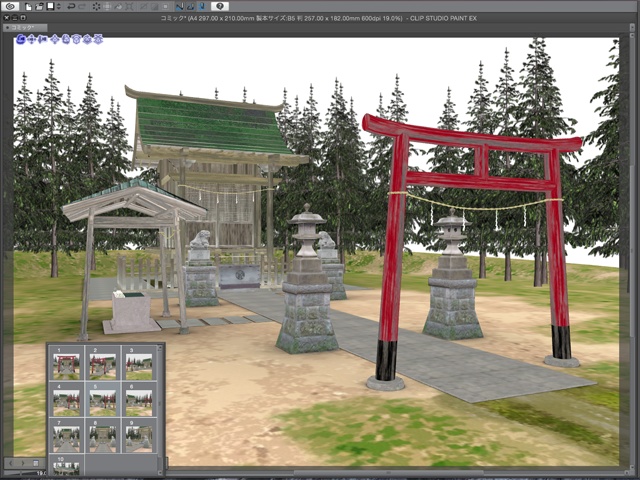Select the seventh 3D manipulator icon
The image size is (640, 480).
pos(87,39)
